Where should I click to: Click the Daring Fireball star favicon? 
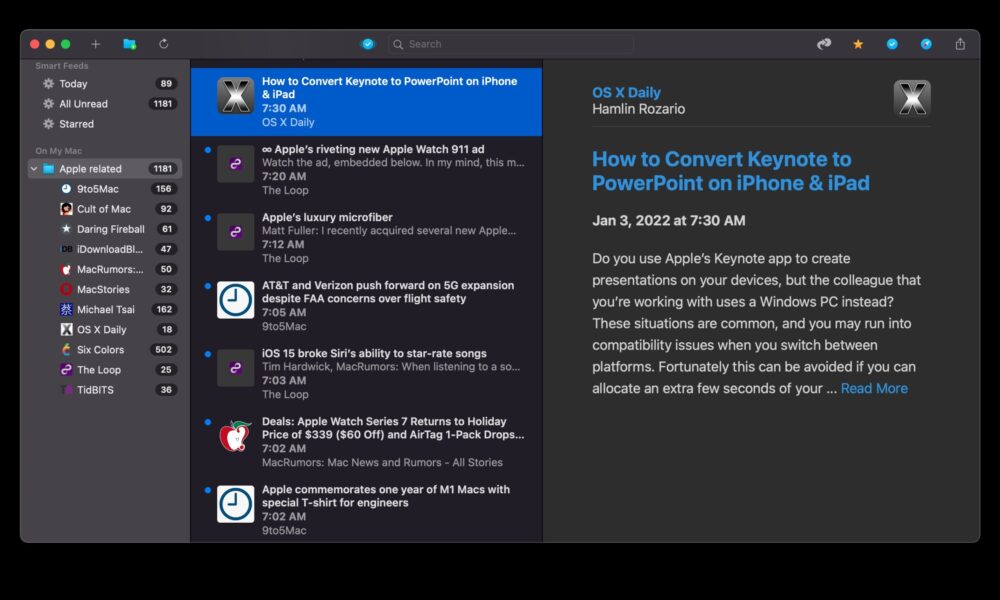tap(66, 229)
